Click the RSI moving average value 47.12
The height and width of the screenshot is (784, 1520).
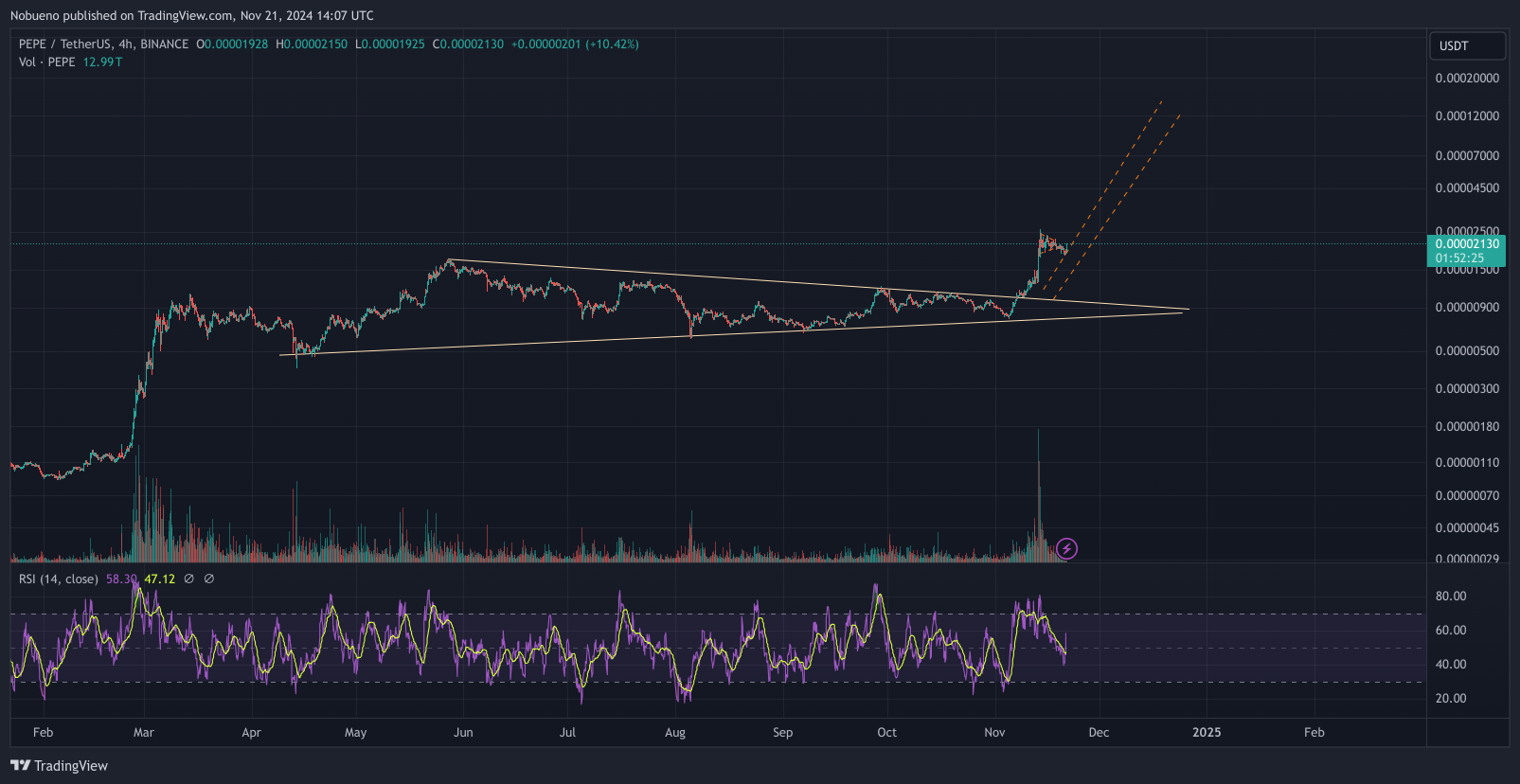pyautogui.click(x=159, y=579)
